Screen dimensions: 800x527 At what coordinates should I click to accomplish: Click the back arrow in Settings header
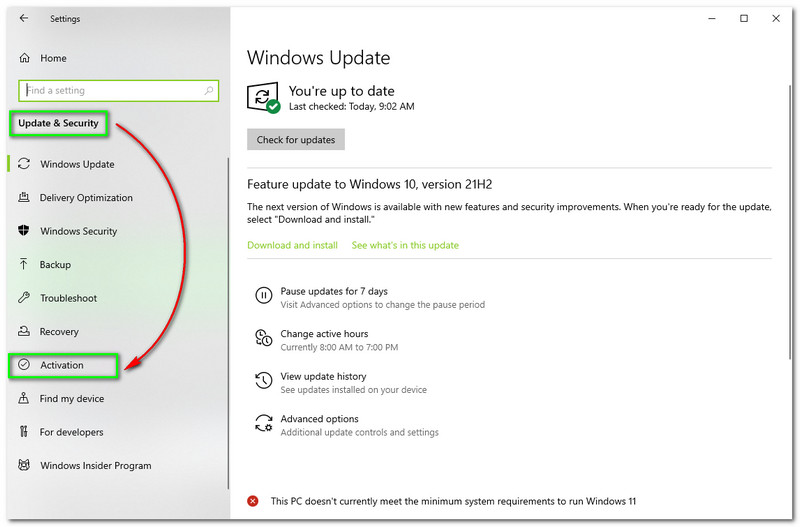(24, 18)
